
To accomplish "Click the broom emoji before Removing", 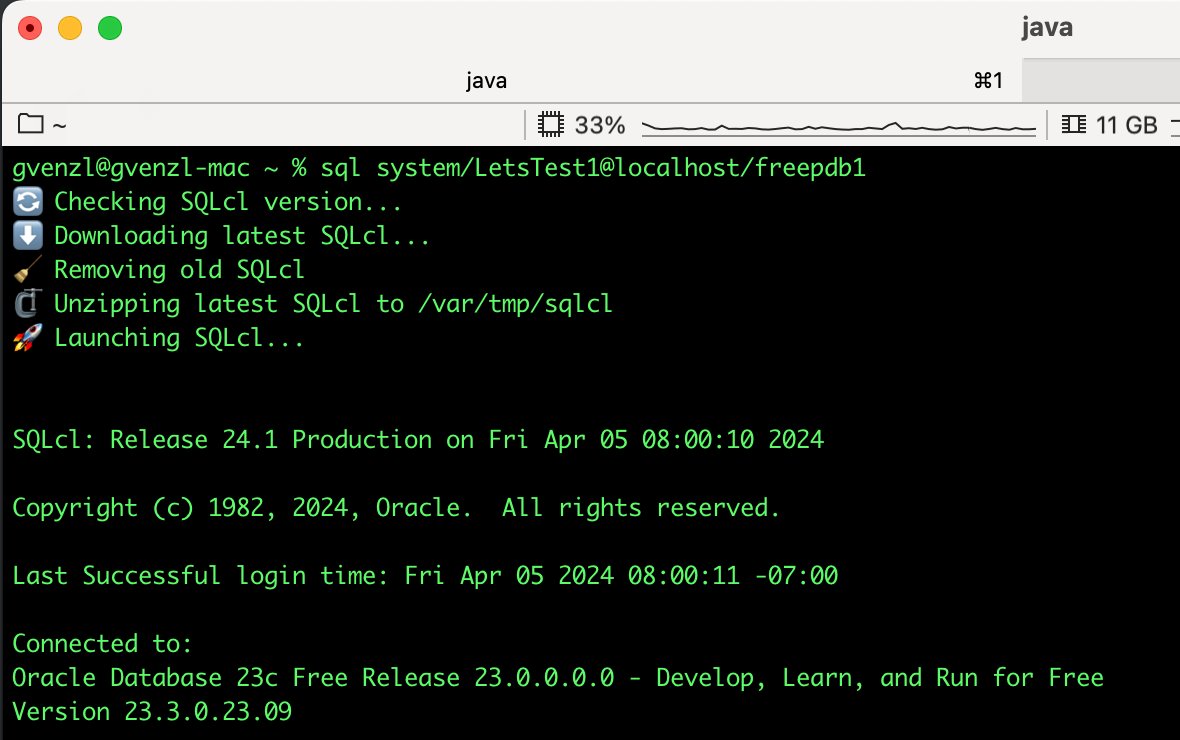I will pos(28,270).
